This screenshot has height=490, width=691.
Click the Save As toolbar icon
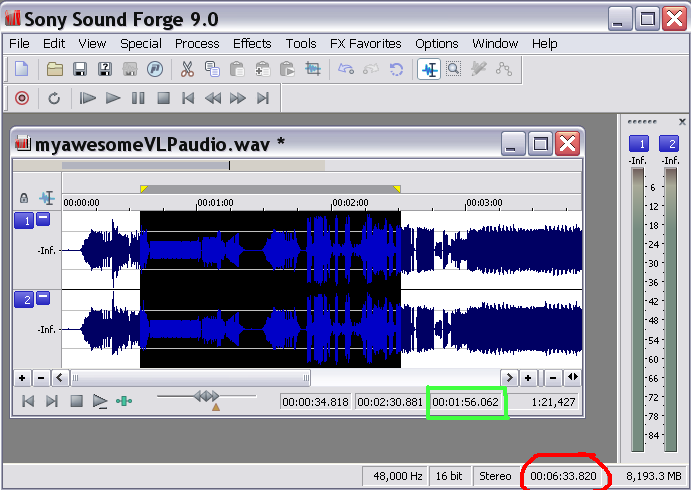[105, 69]
